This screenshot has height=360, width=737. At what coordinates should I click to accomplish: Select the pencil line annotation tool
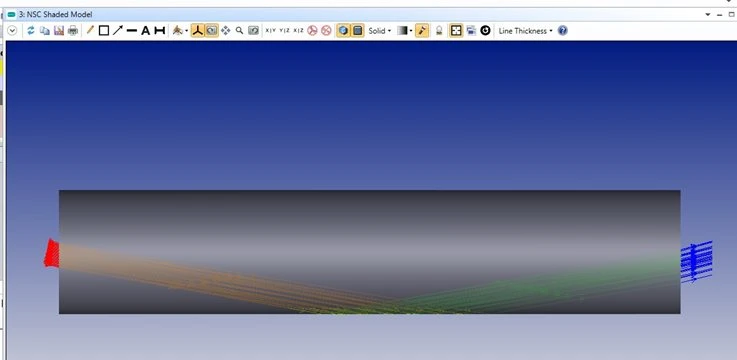pyautogui.click(x=90, y=30)
